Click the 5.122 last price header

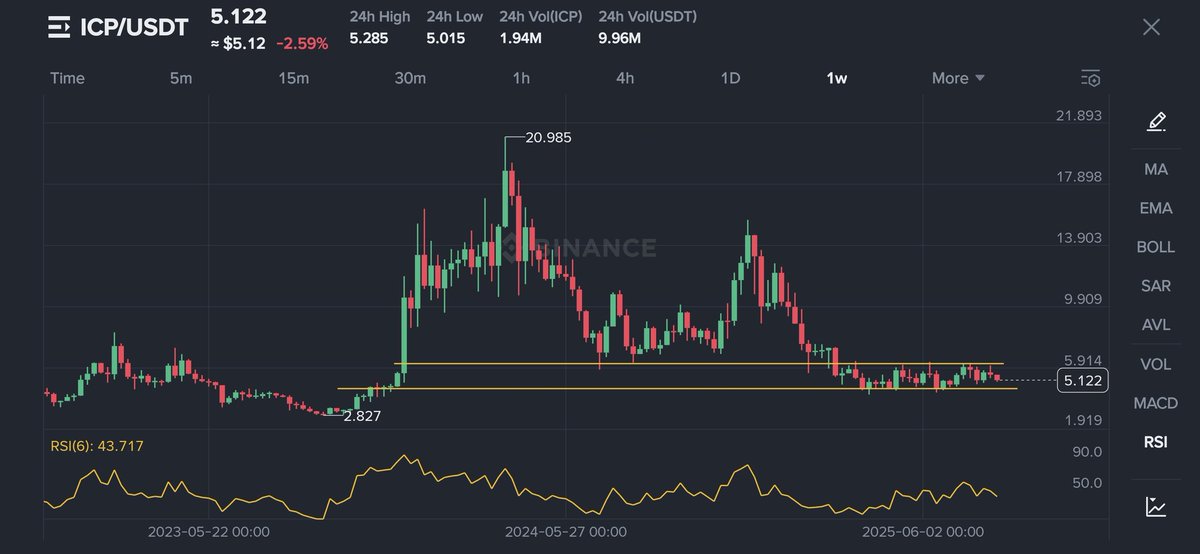point(238,16)
